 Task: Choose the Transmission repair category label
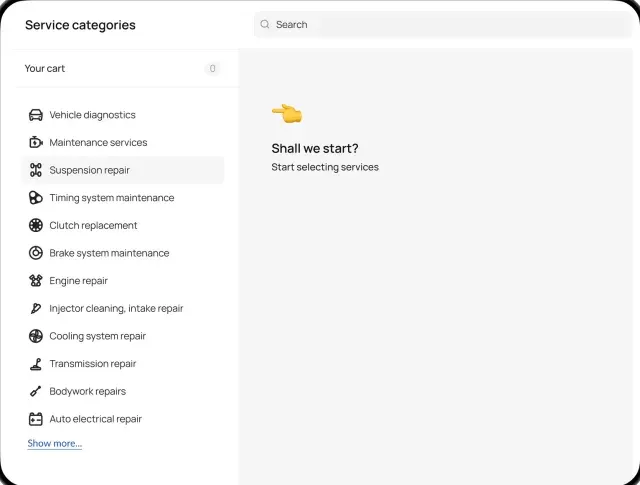(93, 364)
